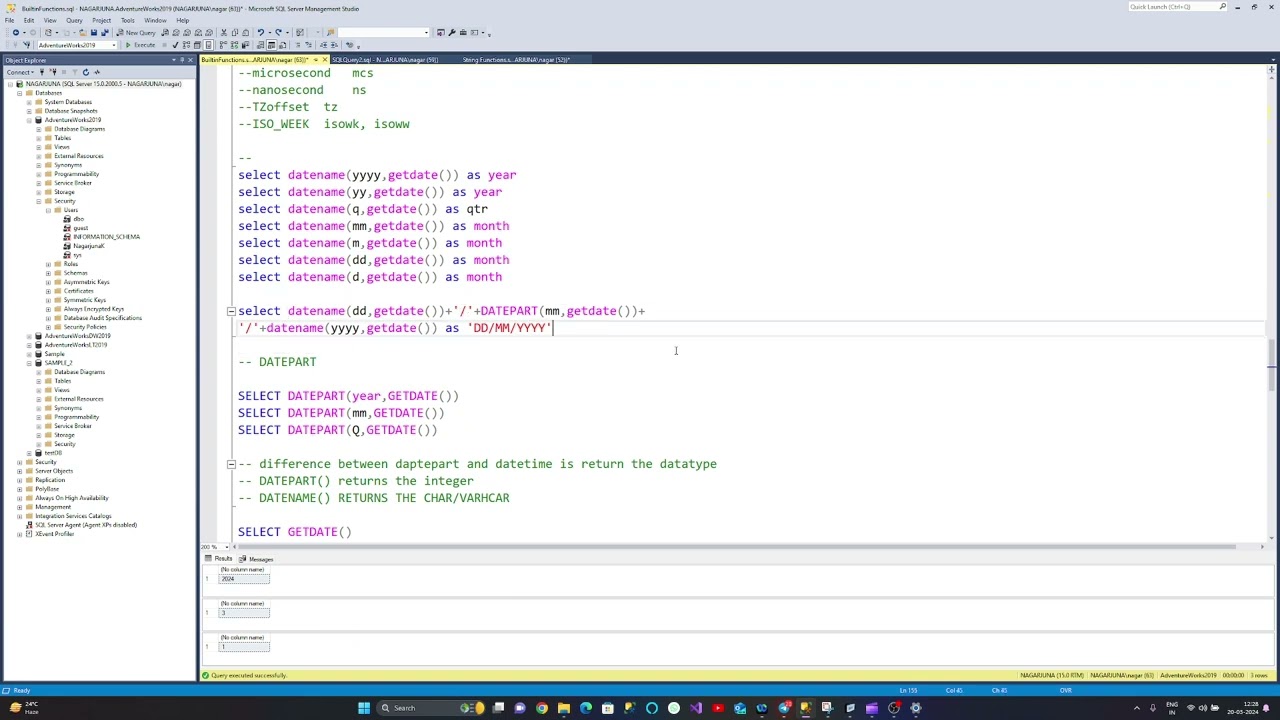
Task: Click the New Query toolbar button
Action: (x=136, y=32)
